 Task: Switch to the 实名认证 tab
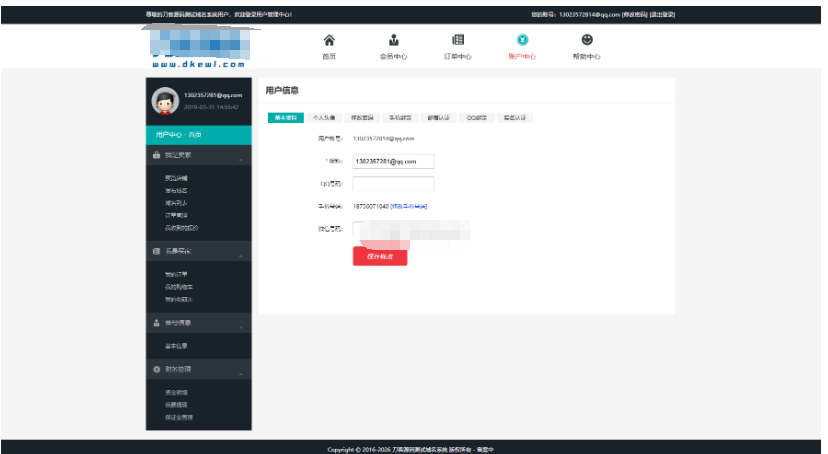[515, 118]
